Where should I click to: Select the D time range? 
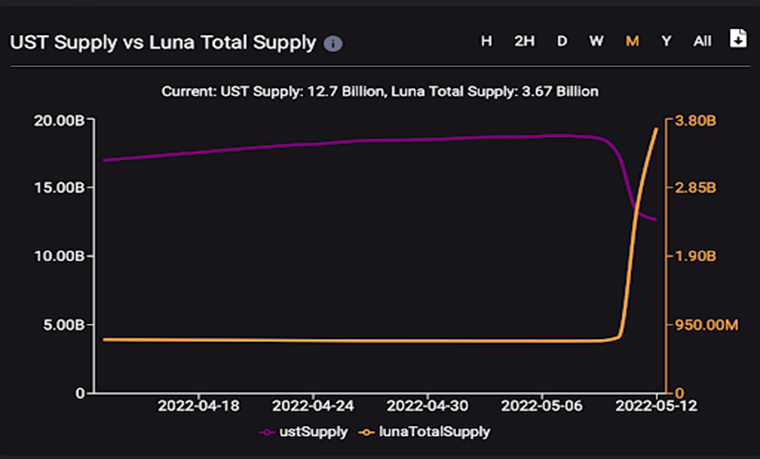tap(562, 41)
